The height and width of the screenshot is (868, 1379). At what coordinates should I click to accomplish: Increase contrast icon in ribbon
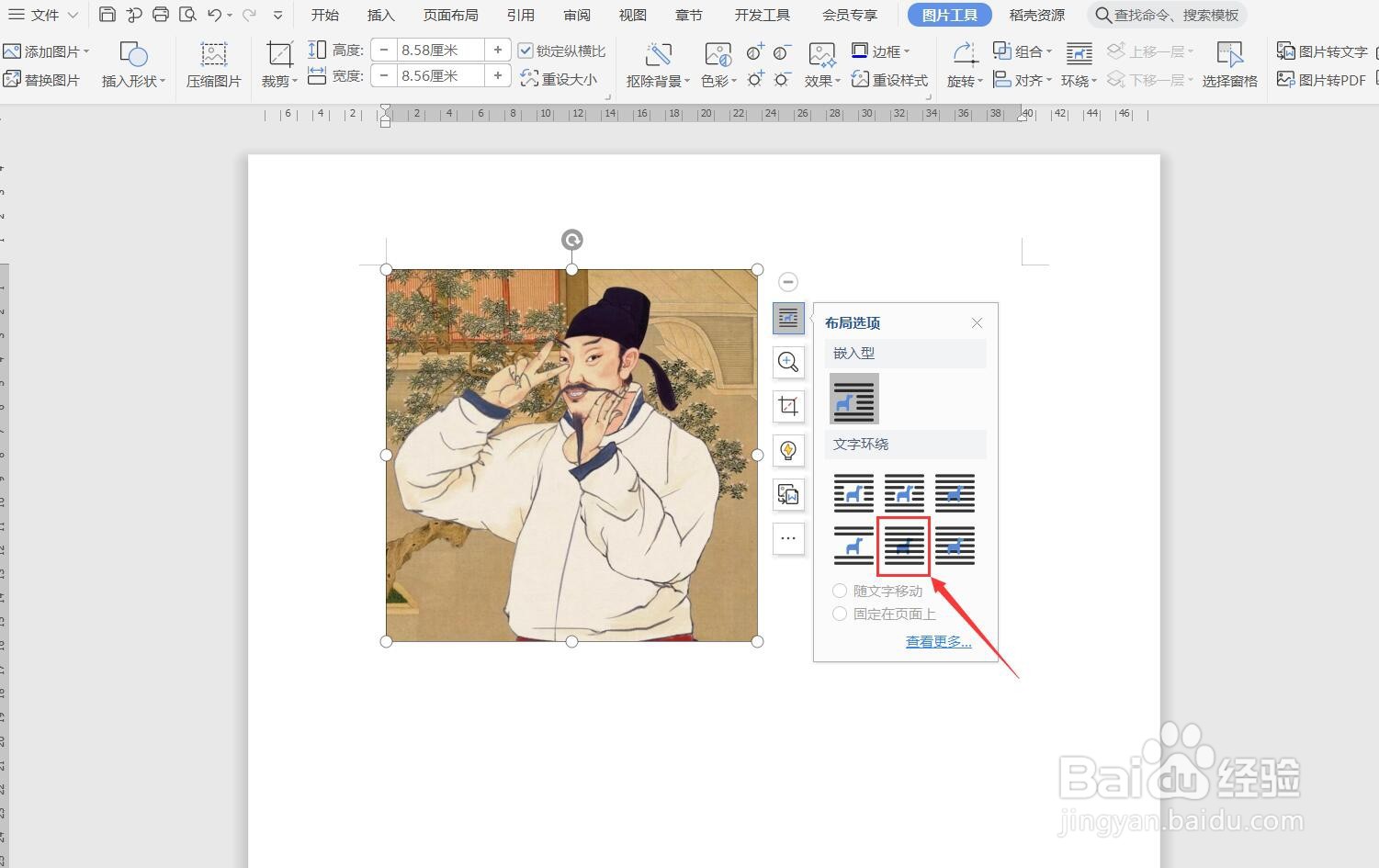click(754, 51)
